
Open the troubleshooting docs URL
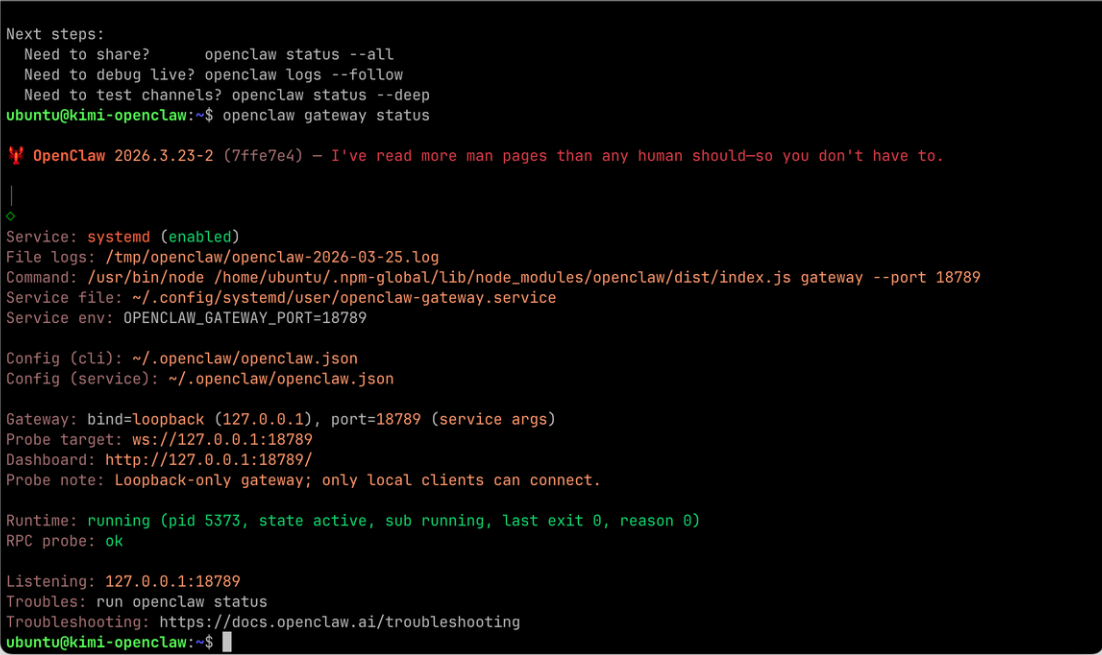click(x=339, y=622)
